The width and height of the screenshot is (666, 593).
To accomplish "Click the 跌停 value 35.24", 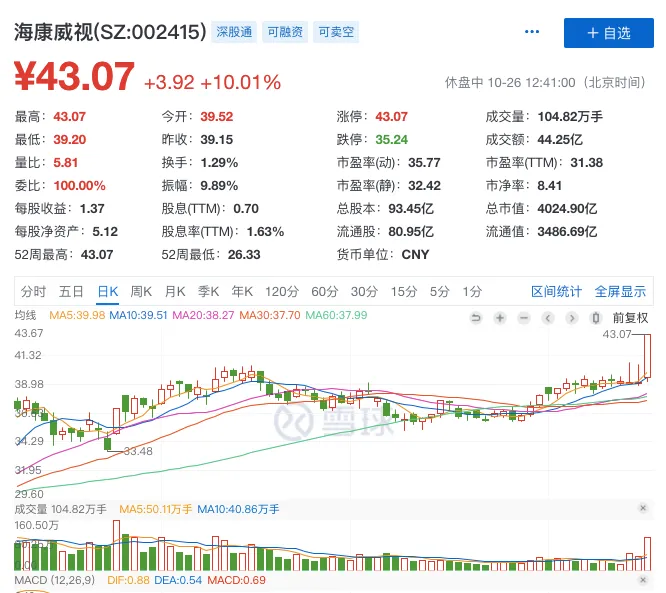I will (x=391, y=139).
